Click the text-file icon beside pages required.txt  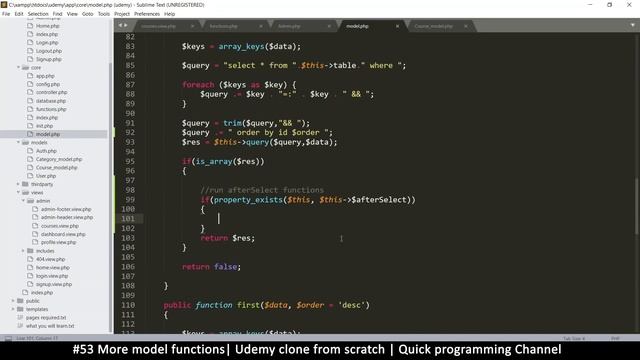tap(20, 317)
